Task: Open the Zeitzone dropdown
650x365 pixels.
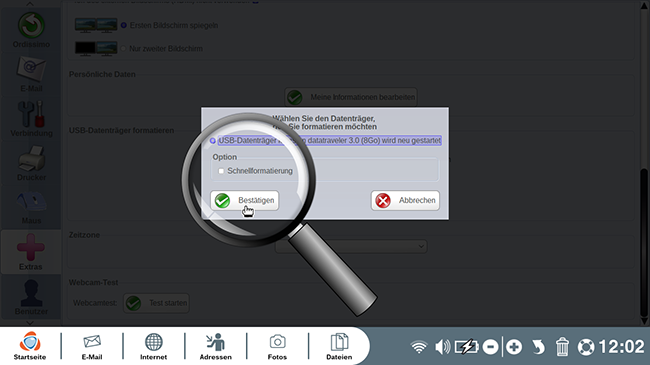Action: pos(351,246)
